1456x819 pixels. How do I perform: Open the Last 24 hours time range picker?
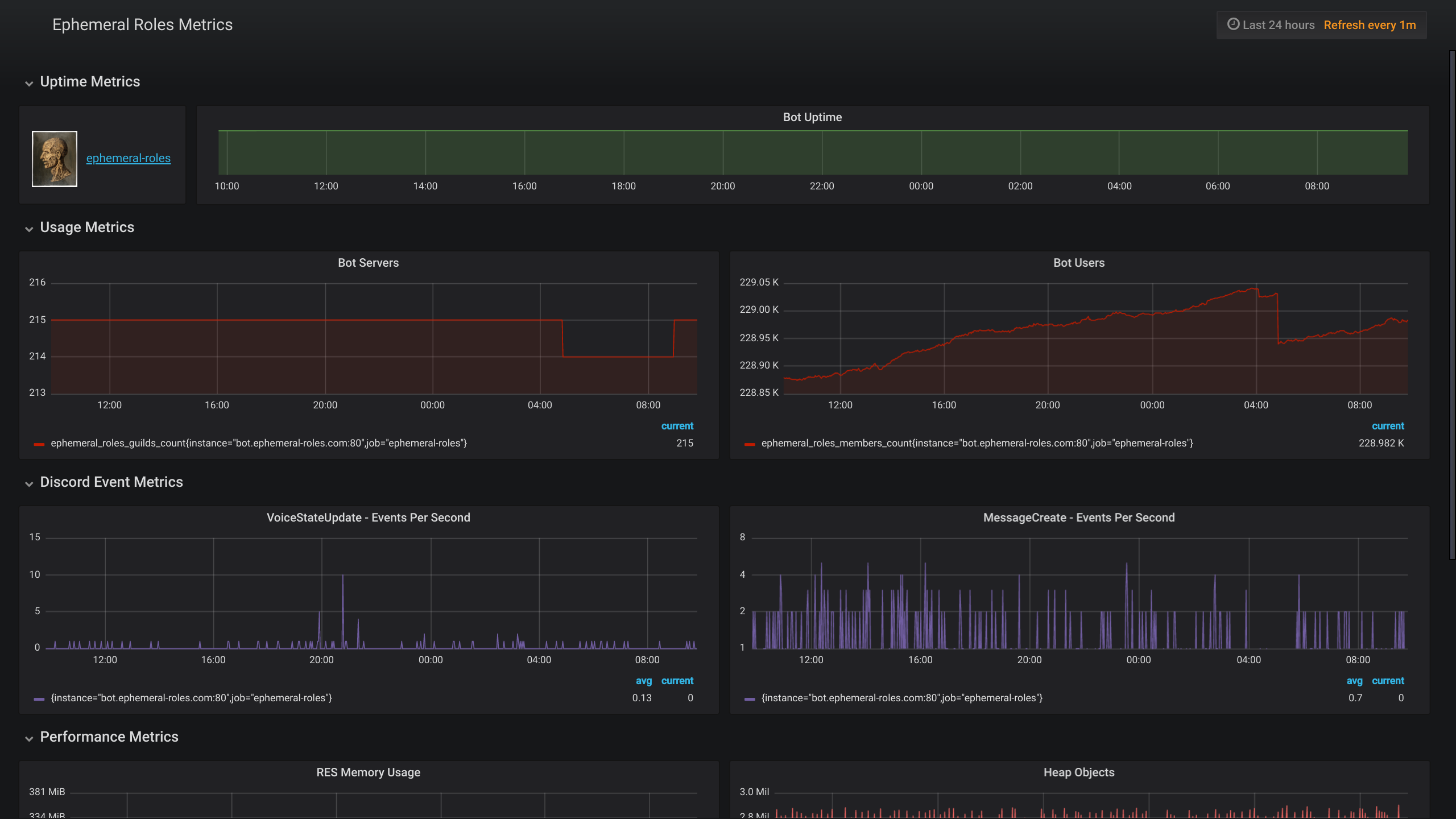1278,25
